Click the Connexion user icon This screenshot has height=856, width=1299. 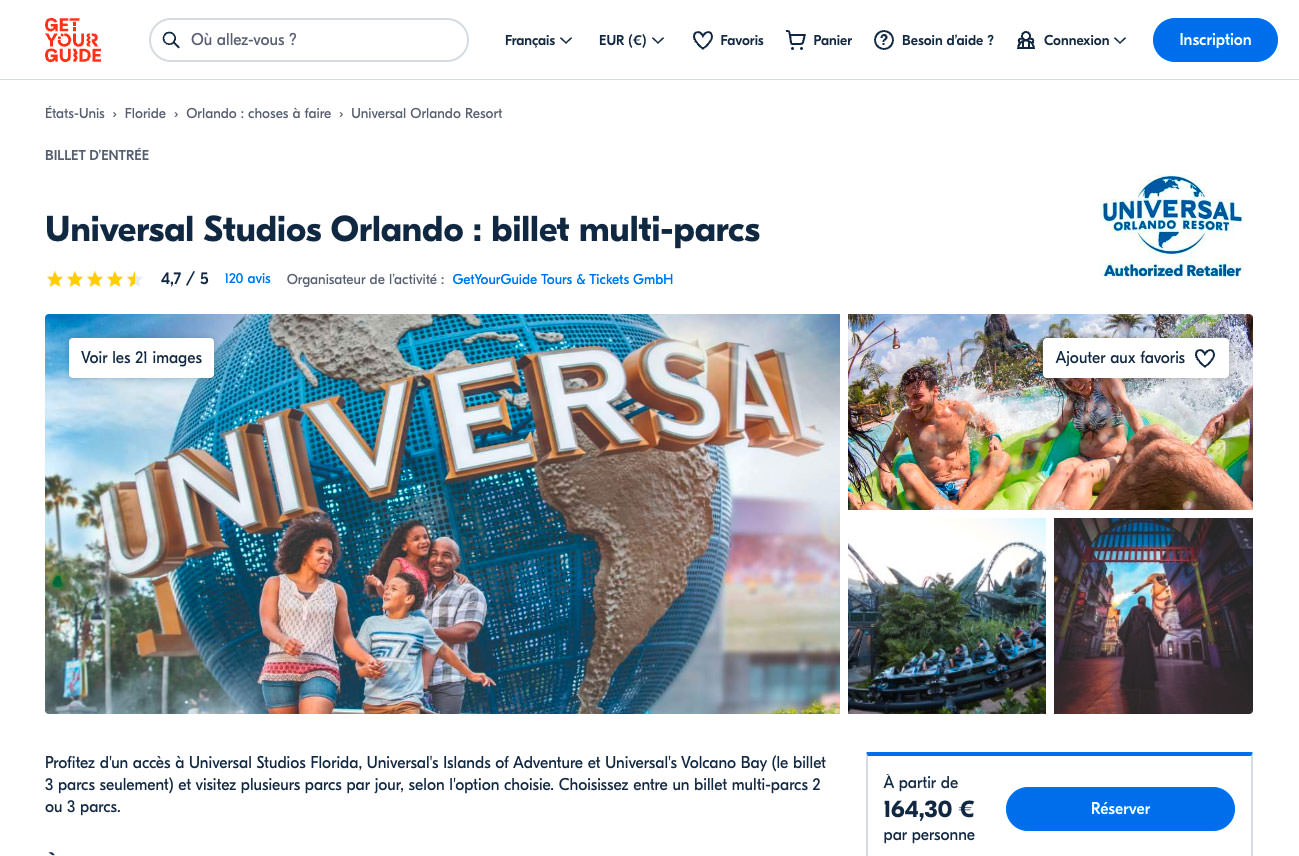click(x=1026, y=40)
